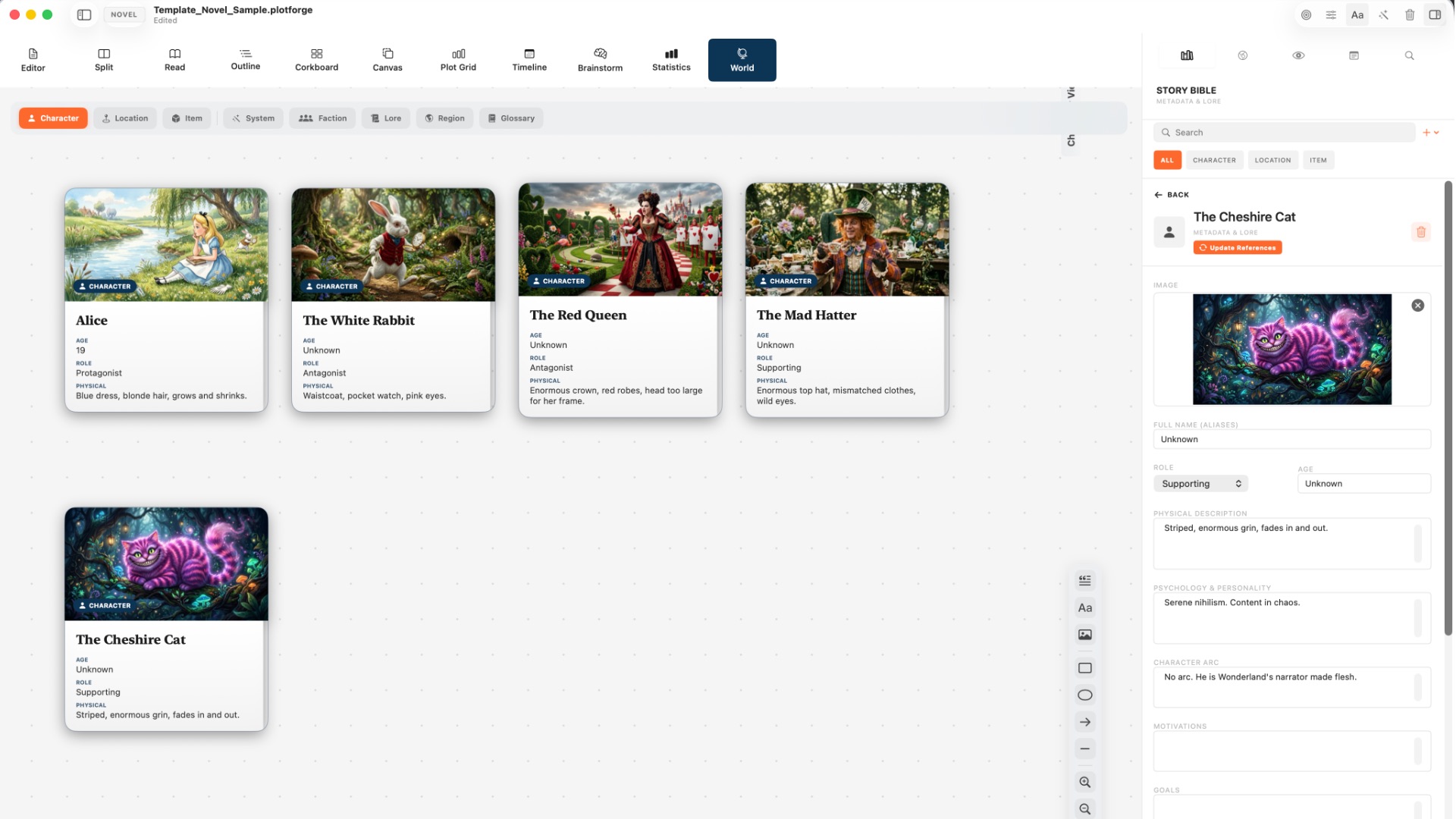Select the image insert tool
This screenshot has width=1456, height=819.
tap(1085, 635)
